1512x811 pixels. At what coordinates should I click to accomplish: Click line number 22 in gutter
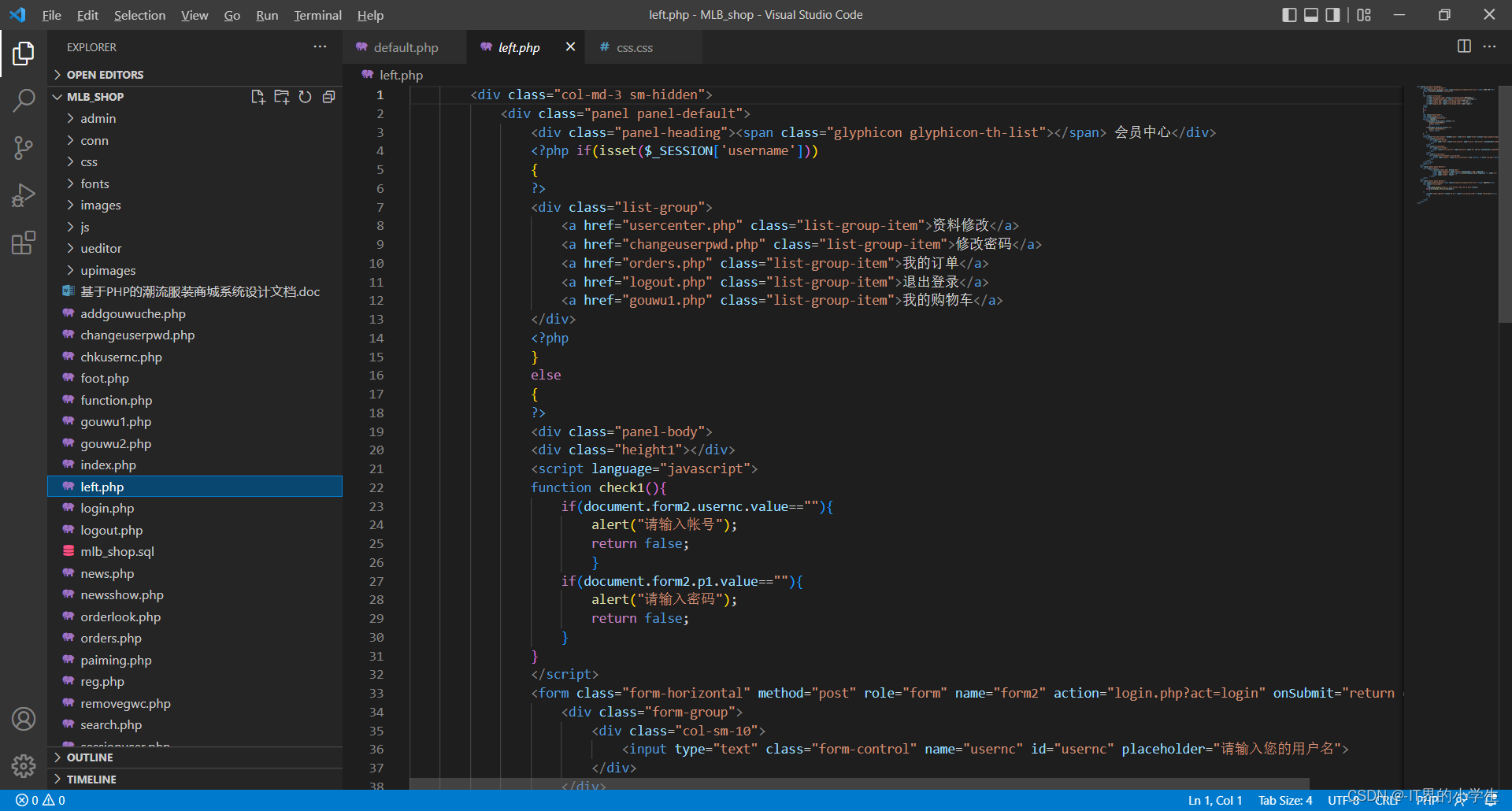[x=376, y=488]
